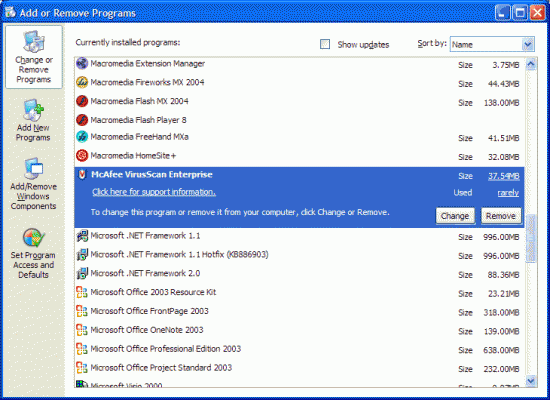
Task: Click Macromedia Fireworks MX 2004 icon
Action: (82, 82)
